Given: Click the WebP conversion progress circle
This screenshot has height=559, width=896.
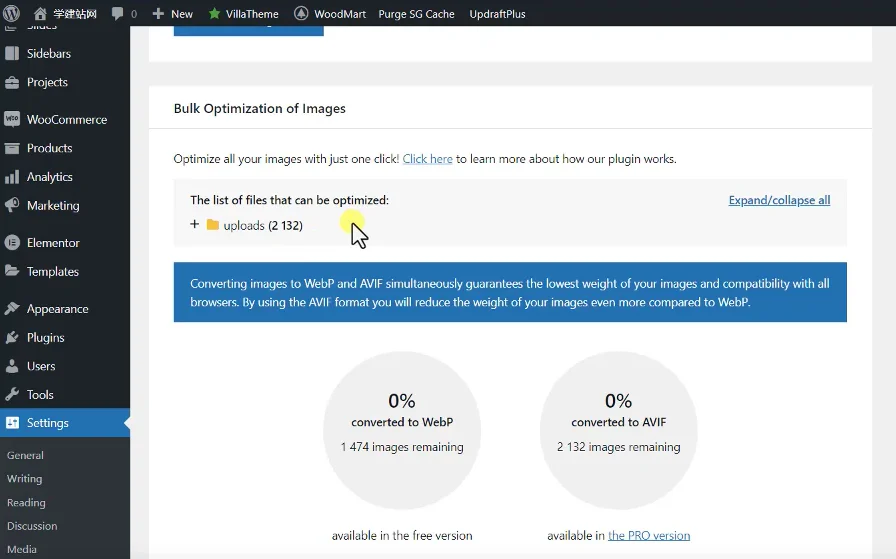Looking at the screenshot, I should click(402, 430).
